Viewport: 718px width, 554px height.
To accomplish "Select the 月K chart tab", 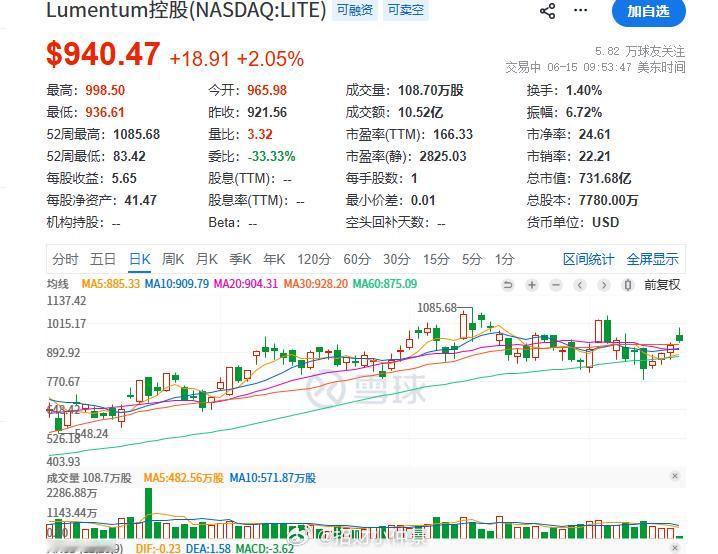I will pyautogui.click(x=207, y=260).
